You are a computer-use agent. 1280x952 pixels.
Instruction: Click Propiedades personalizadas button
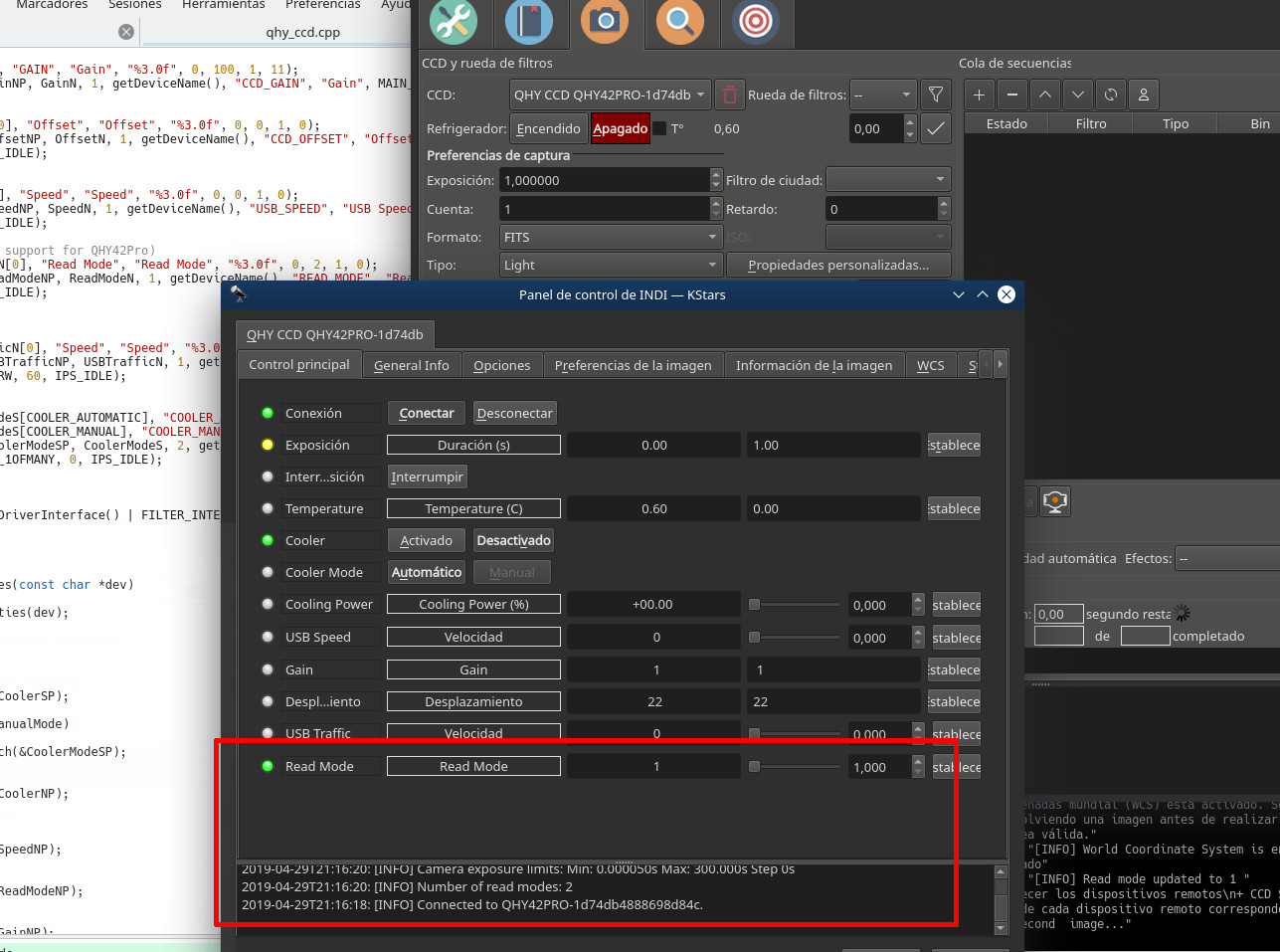click(838, 265)
